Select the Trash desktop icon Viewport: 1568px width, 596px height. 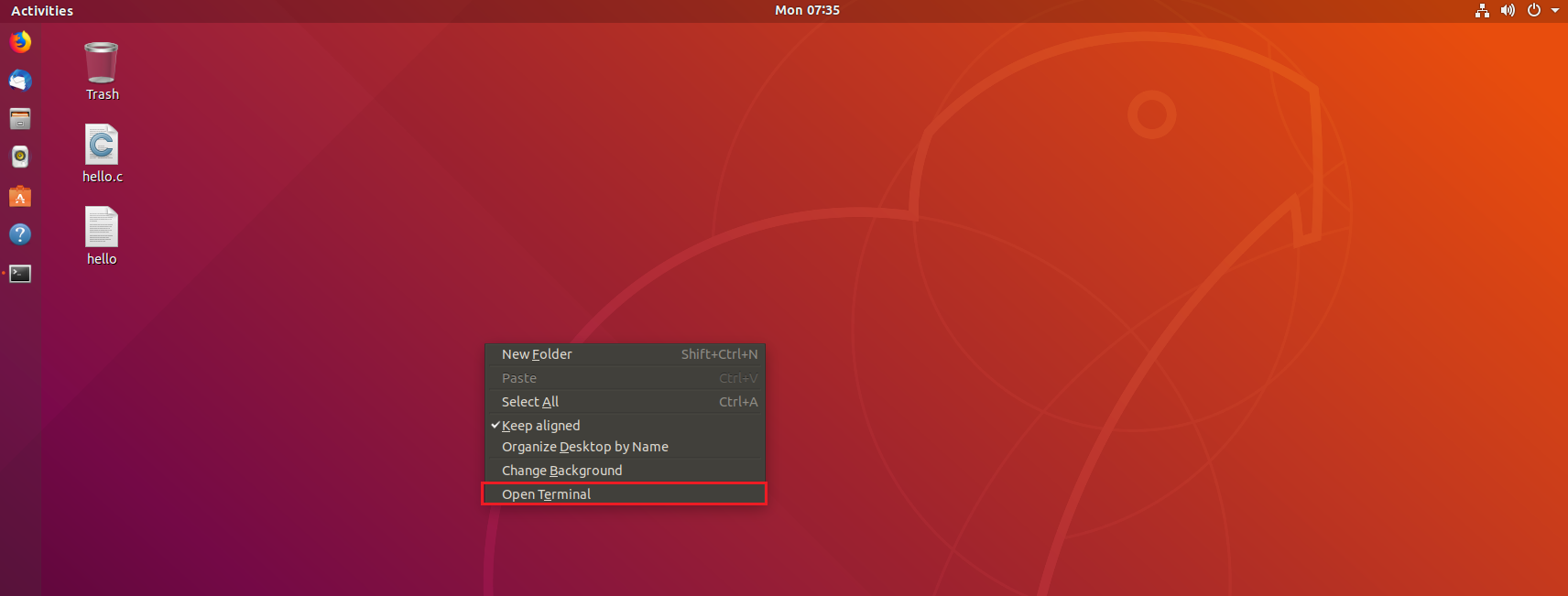(102, 71)
